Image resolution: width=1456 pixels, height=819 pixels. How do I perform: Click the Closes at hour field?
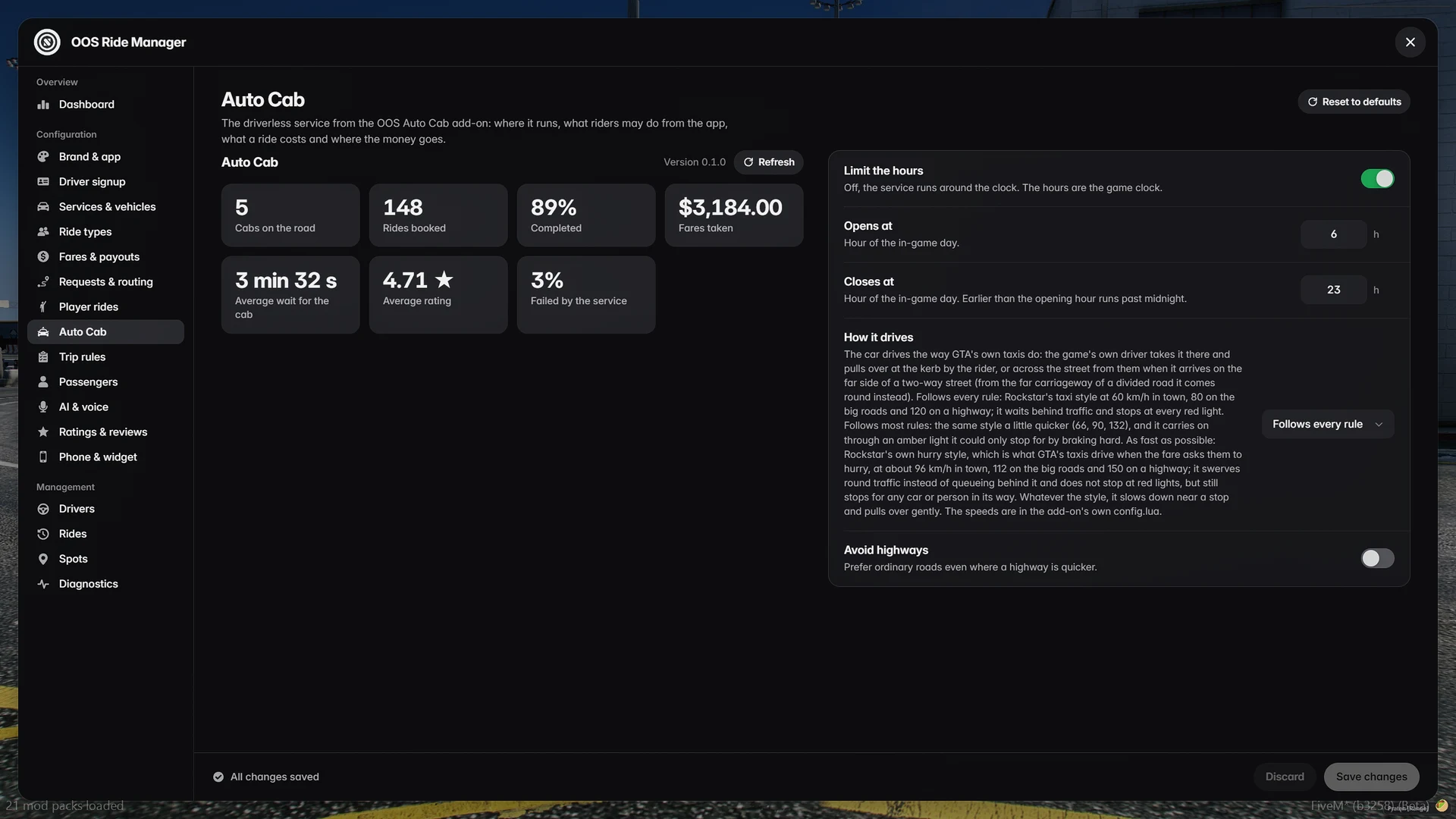(1333, 290)
